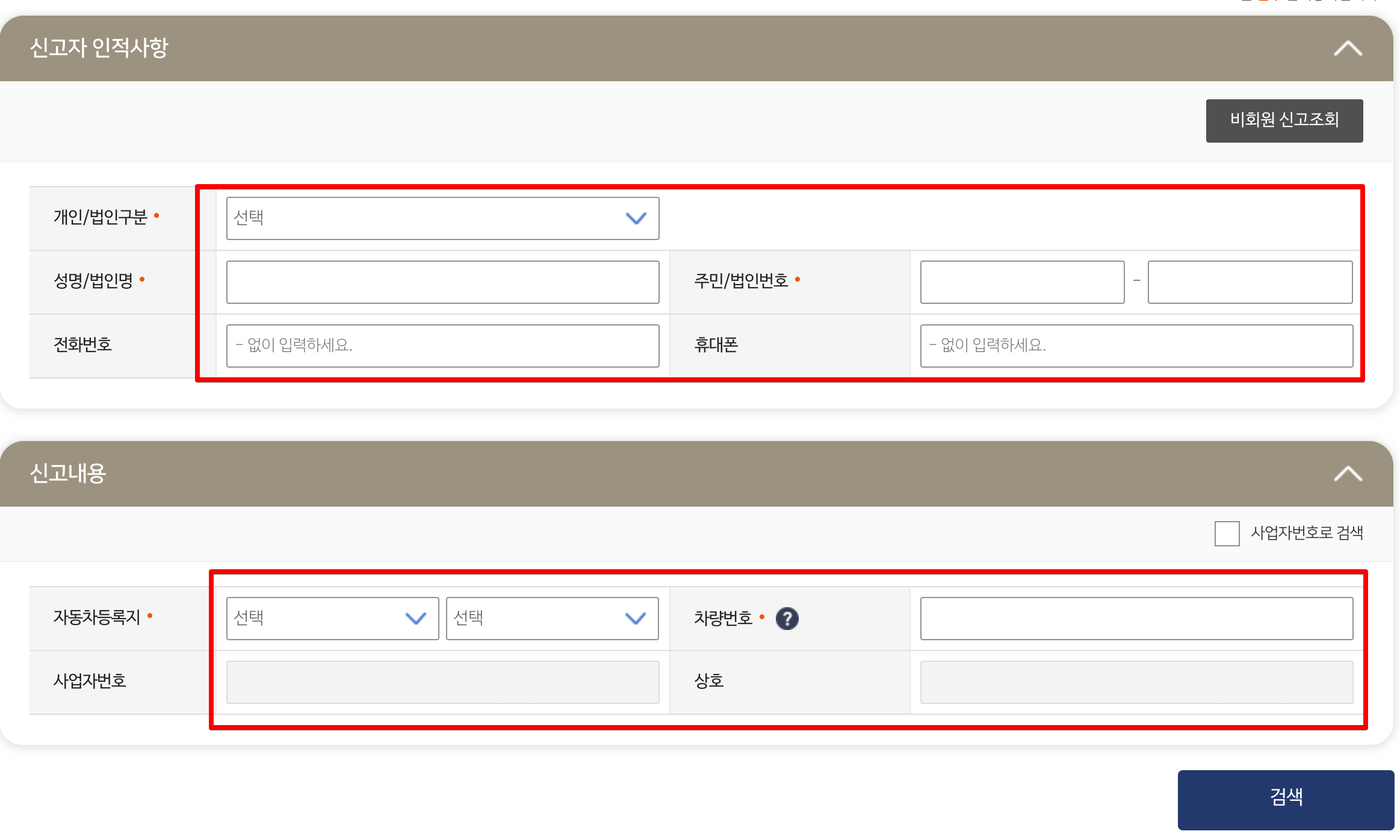This screenshot has height=840, width=1400.
Task: Focus the 전화번호 input field
Action: point(442,345)
